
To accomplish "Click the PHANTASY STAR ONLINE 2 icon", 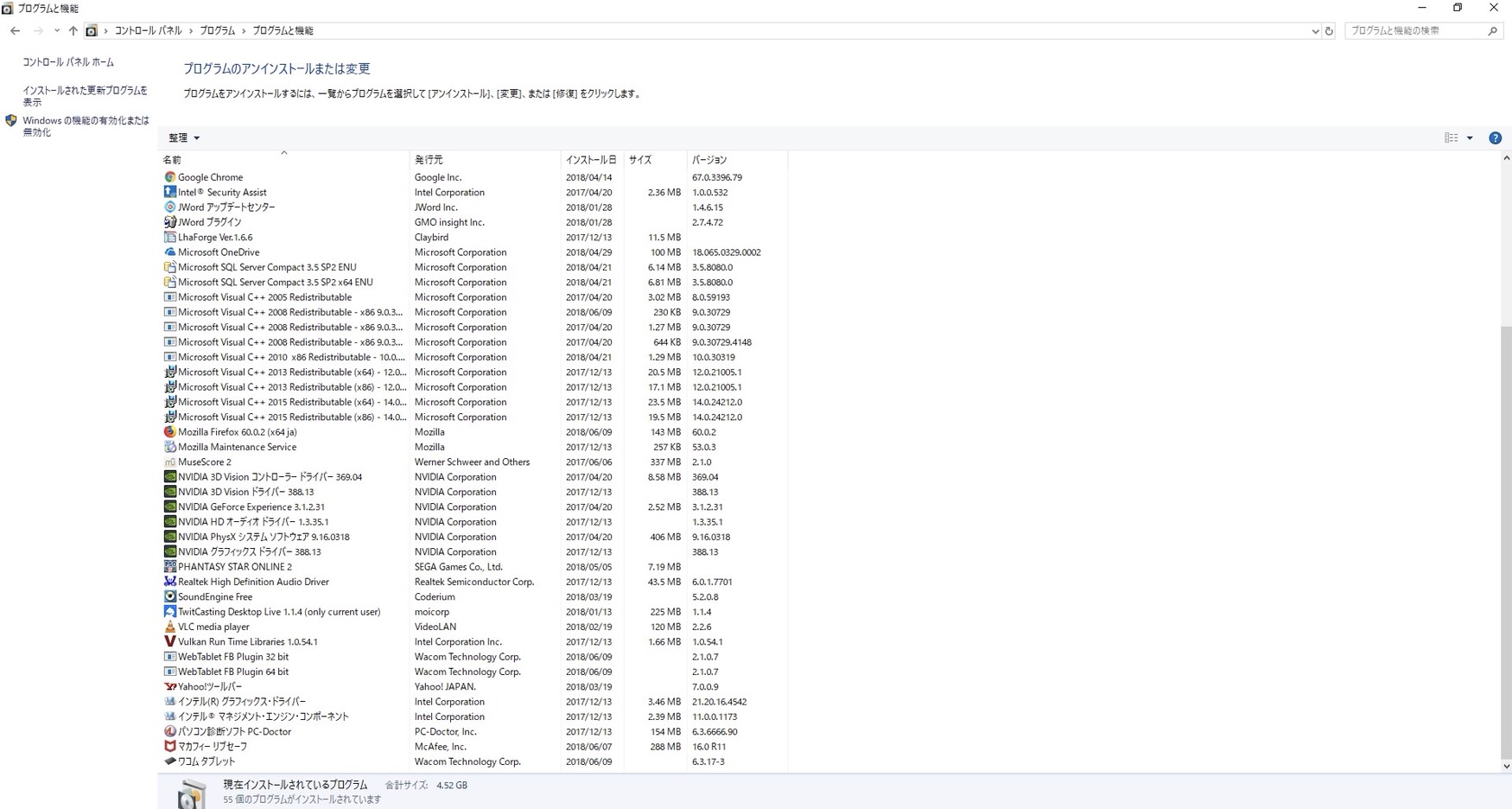I will (170, 567).
